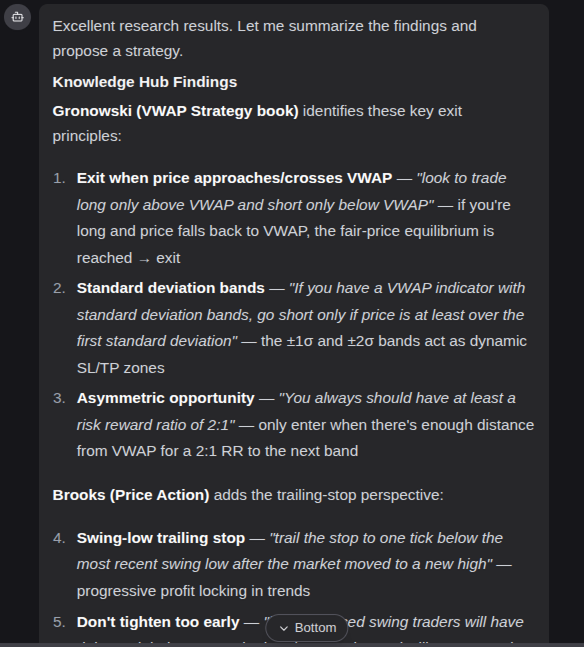
Task: Click list number 4 marker
Action: point(59,538)
